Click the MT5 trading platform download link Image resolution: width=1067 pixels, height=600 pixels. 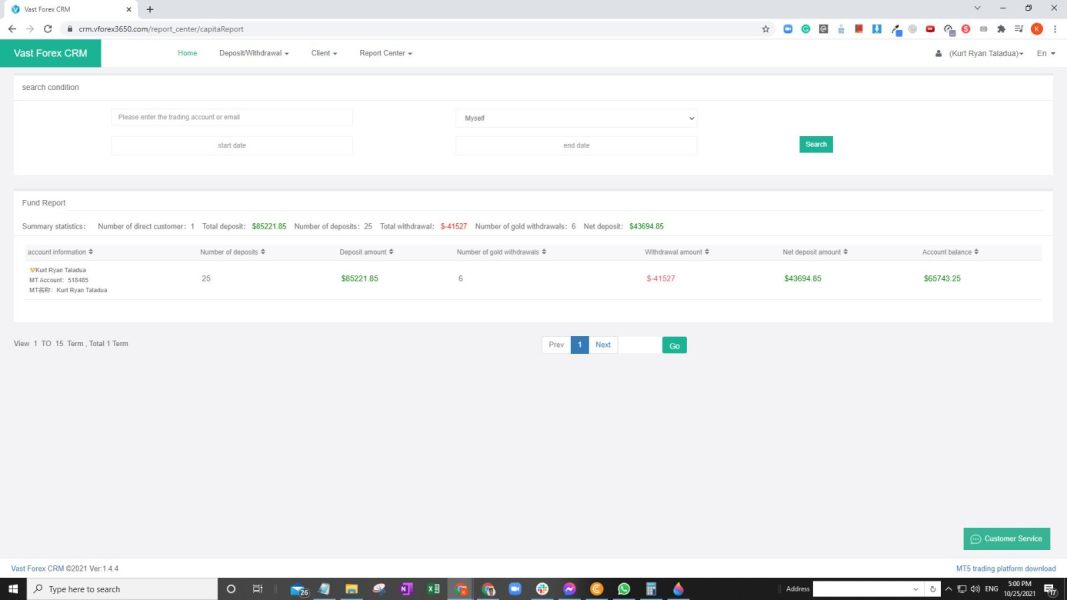tap(1006, 569)
